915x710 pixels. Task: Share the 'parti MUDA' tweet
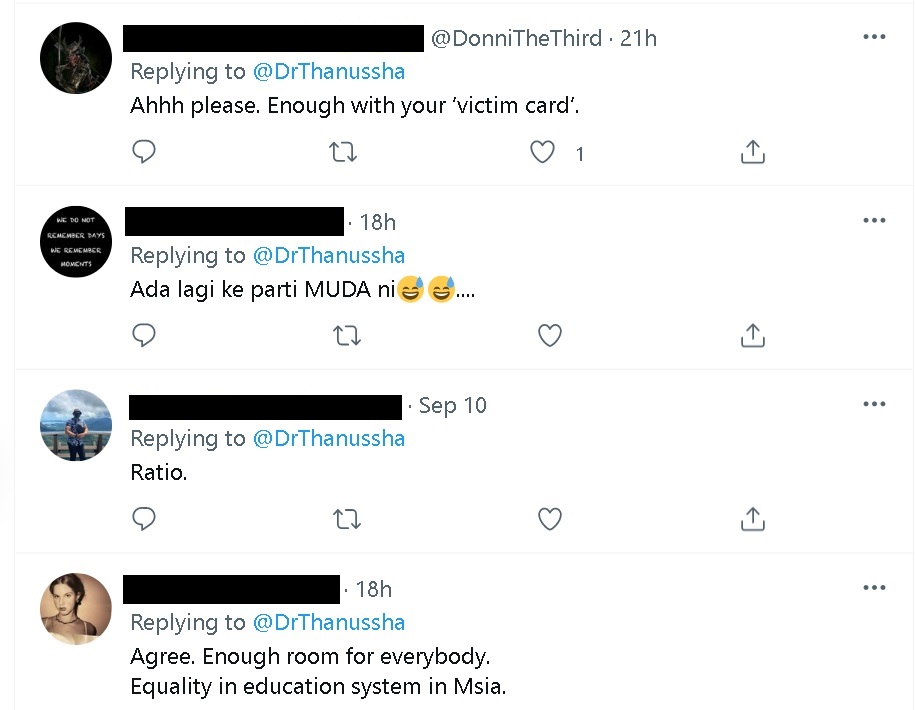(x=752, y=335)
